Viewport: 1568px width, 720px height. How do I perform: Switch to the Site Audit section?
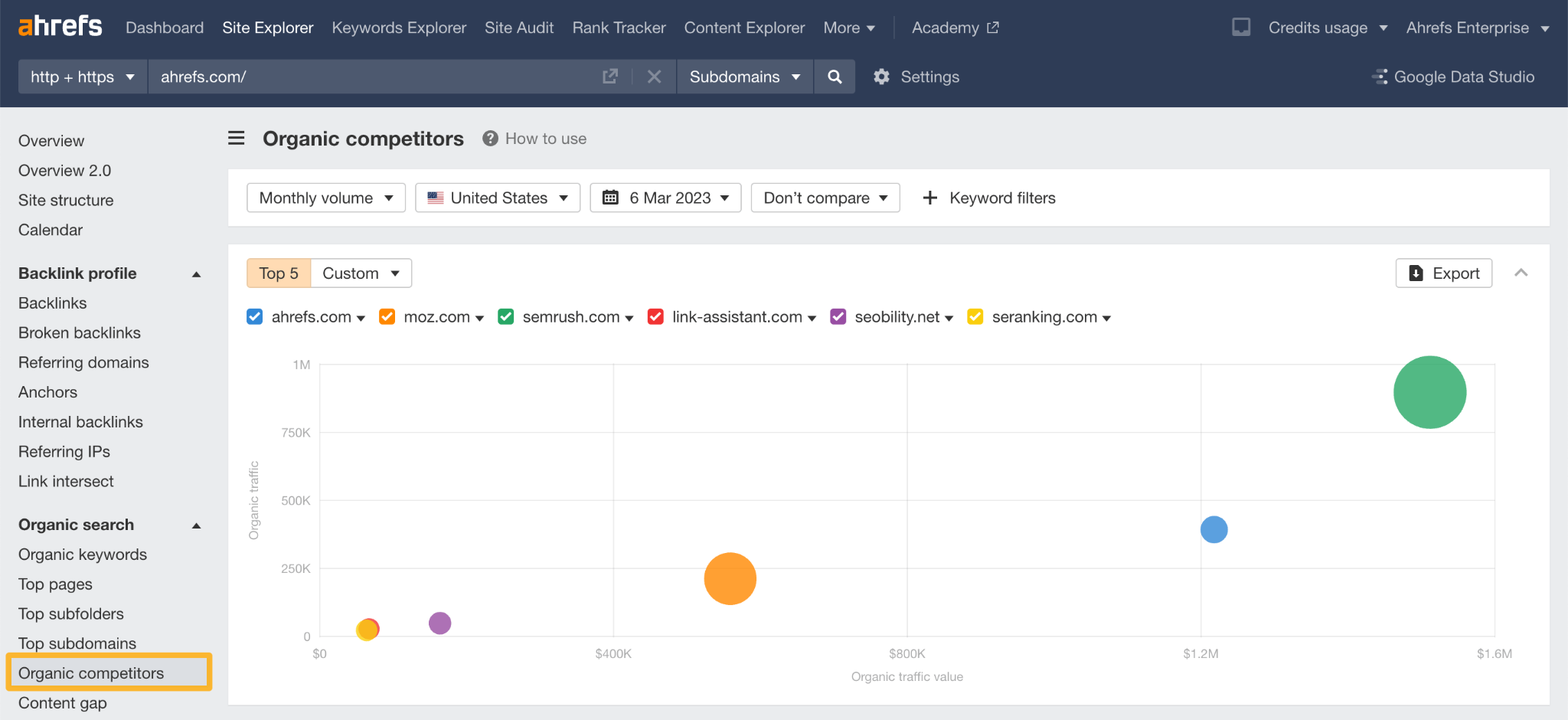(518, 28)
